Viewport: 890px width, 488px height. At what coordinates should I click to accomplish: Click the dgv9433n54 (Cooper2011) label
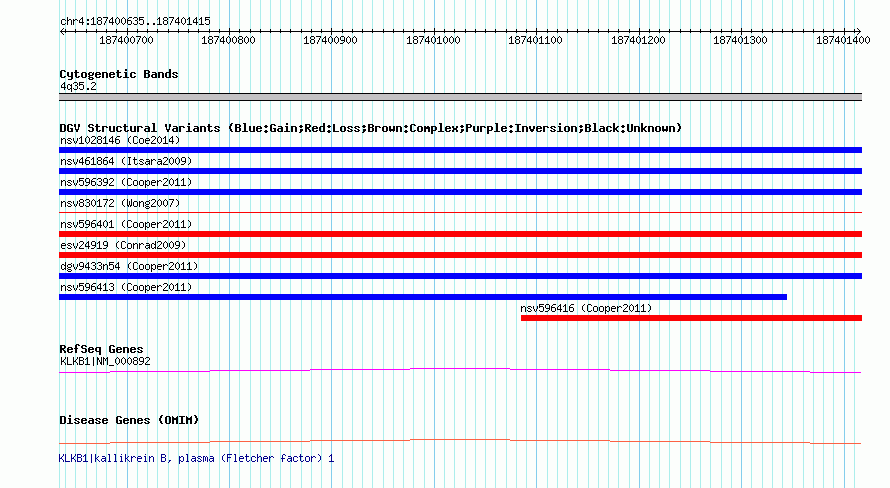click(129, 266)
